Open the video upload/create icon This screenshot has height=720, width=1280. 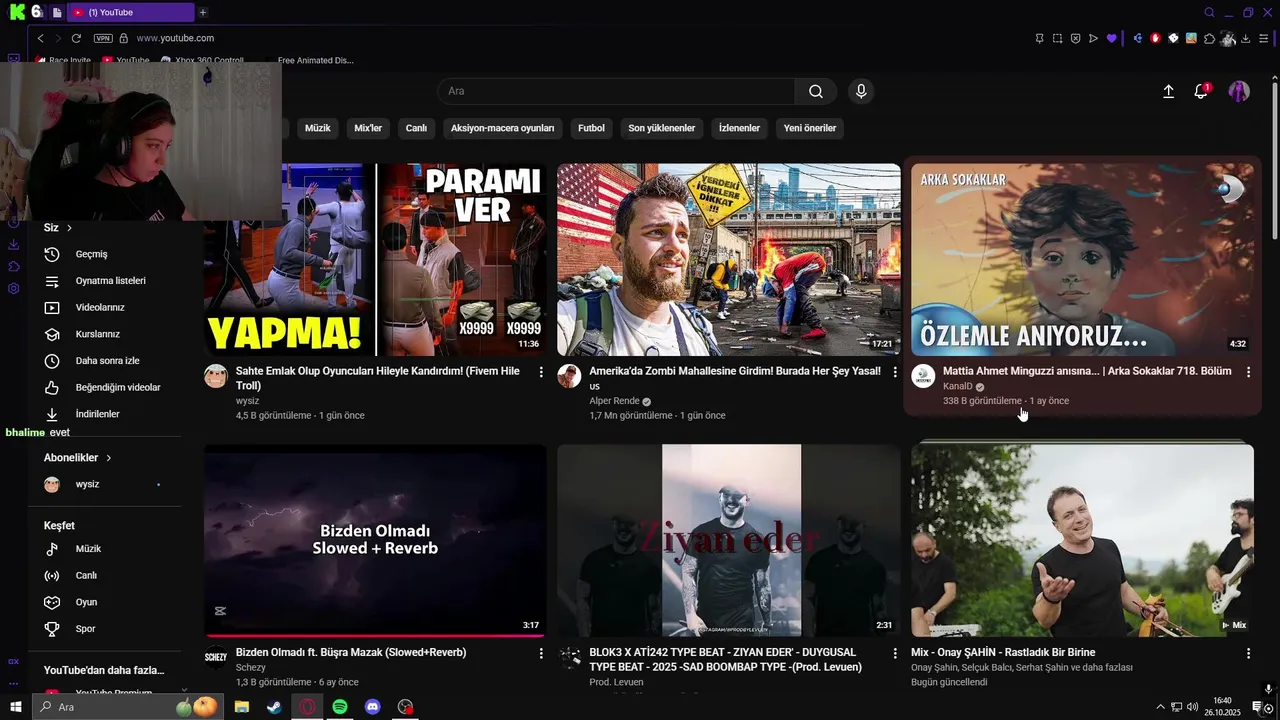coord(1168,91)
